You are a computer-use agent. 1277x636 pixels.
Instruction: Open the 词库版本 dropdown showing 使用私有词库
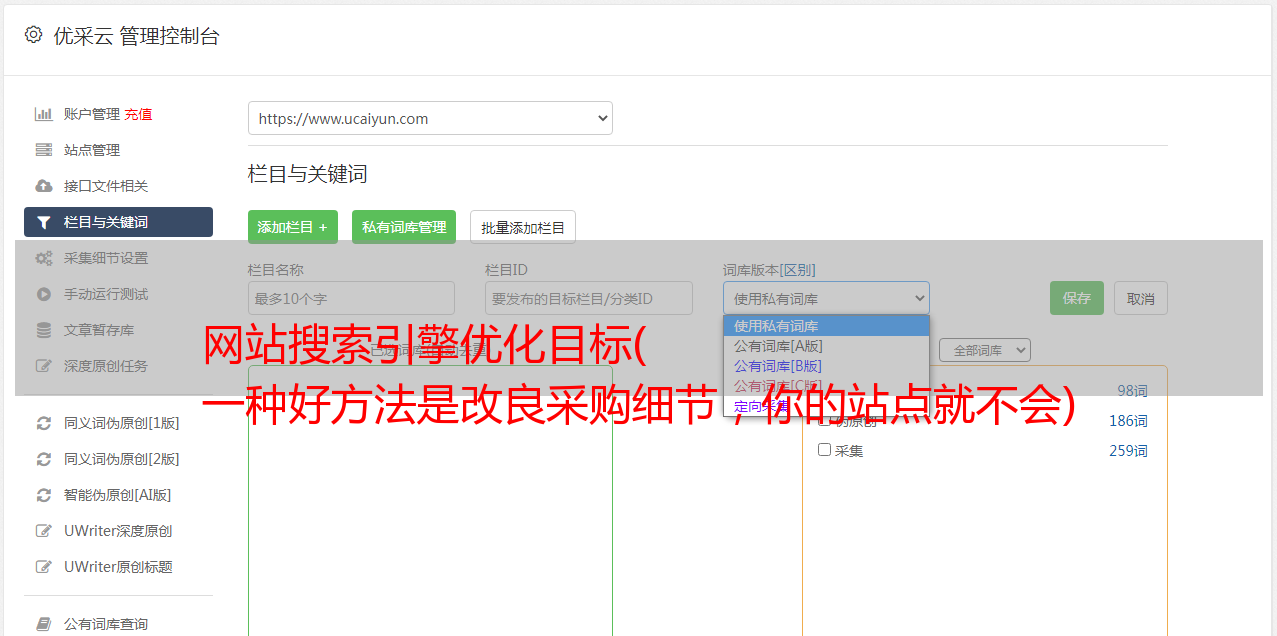pyautogui.click(x=826, y=298)
